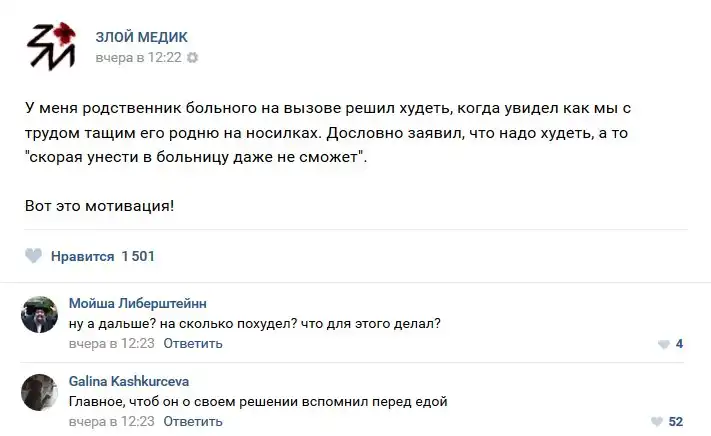Open Galina Kashkurceva's avatar picture
This screenshot has width=711, height=436.
40,392
